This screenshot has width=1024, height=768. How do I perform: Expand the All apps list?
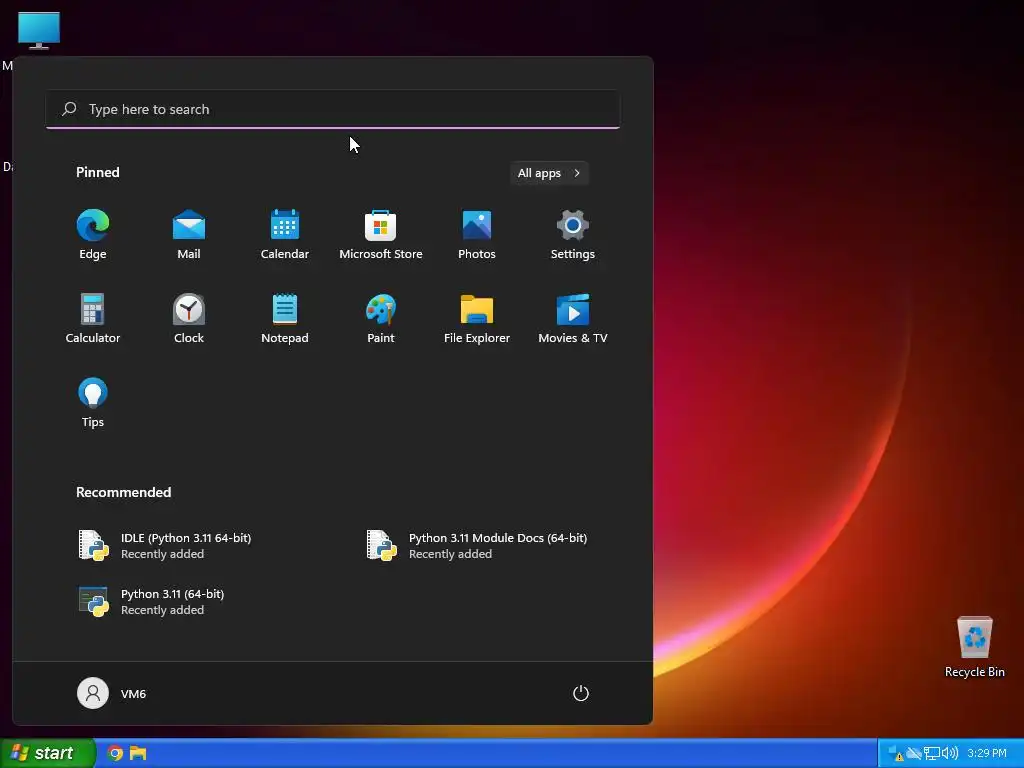(549, 173)
